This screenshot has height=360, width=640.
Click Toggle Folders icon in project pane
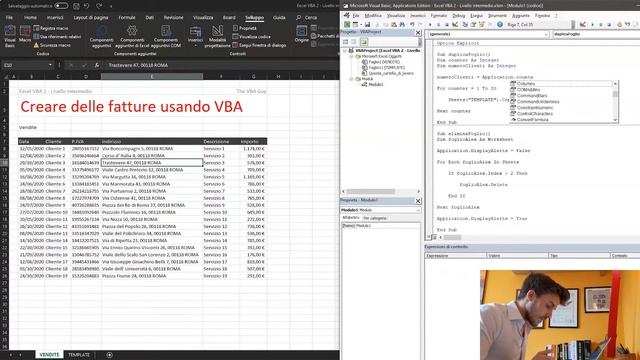(x=363, y=42)
